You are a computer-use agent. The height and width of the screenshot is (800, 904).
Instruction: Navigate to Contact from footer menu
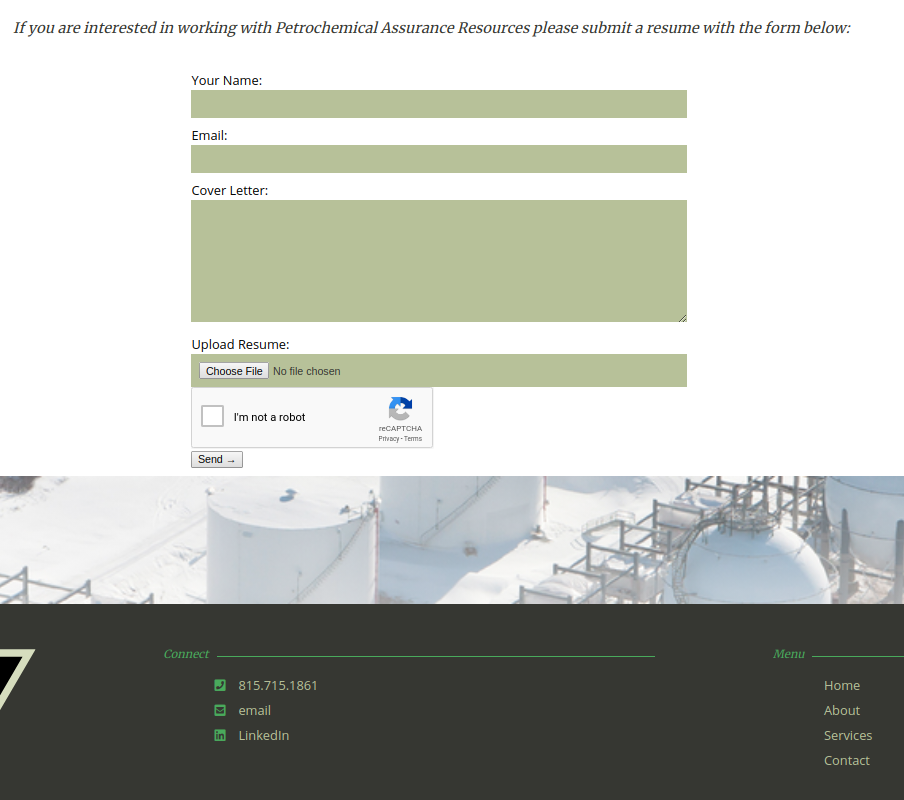coord(846,760)
